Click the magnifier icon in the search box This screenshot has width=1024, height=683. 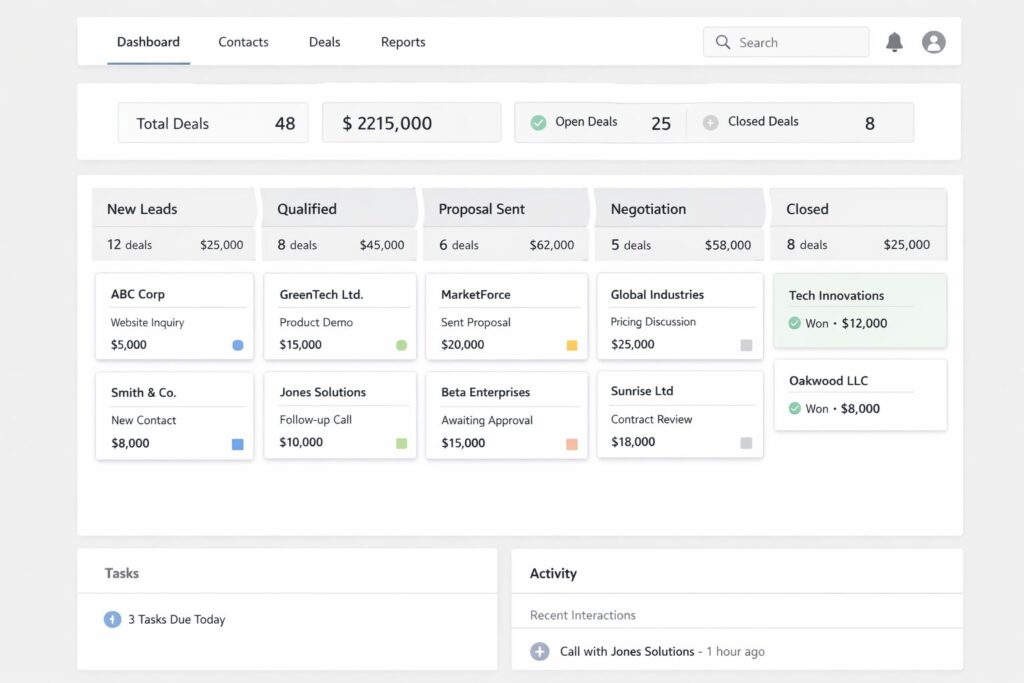pos(722,42)
